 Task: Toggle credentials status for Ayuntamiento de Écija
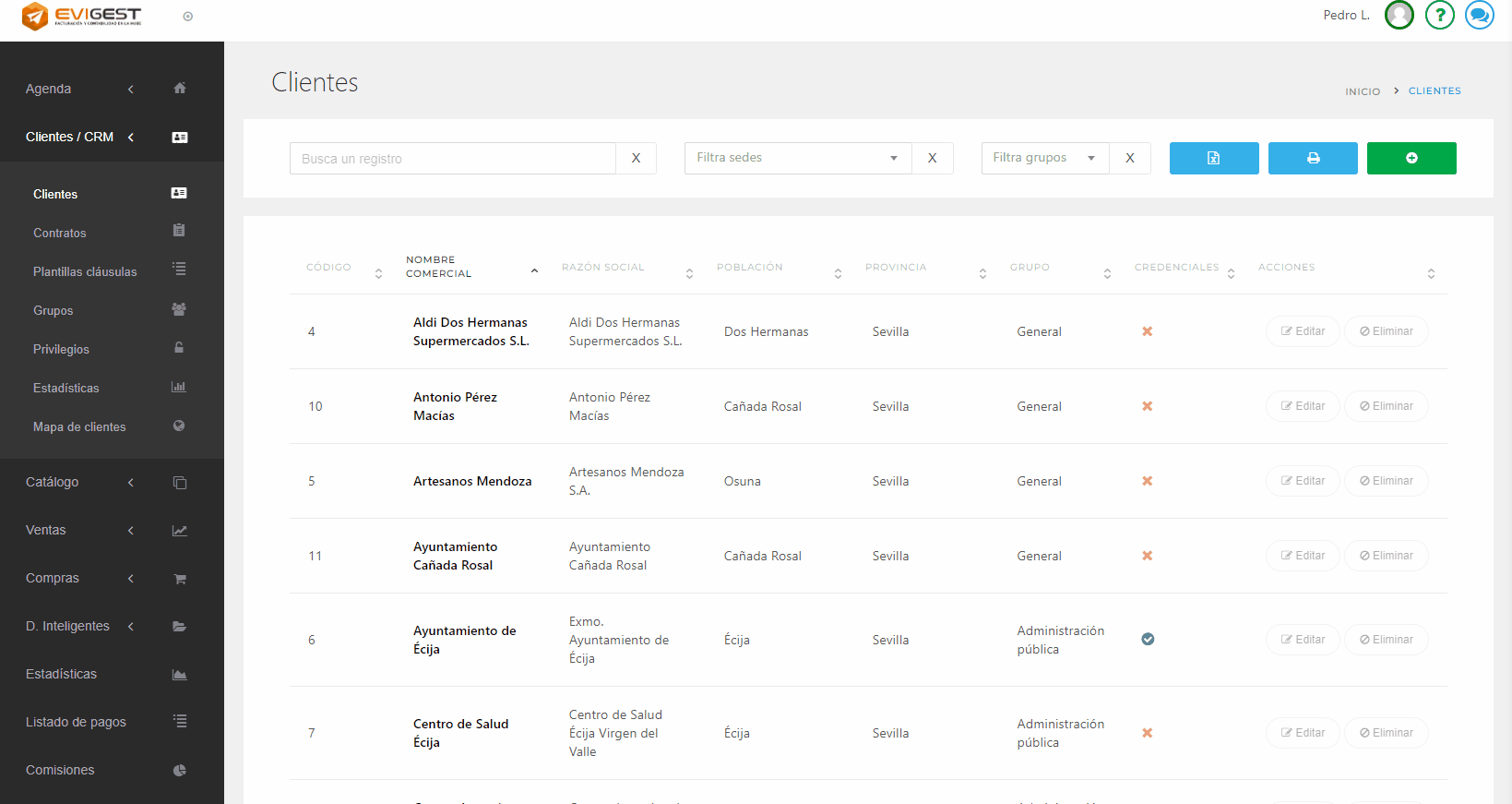point(1148,639)
